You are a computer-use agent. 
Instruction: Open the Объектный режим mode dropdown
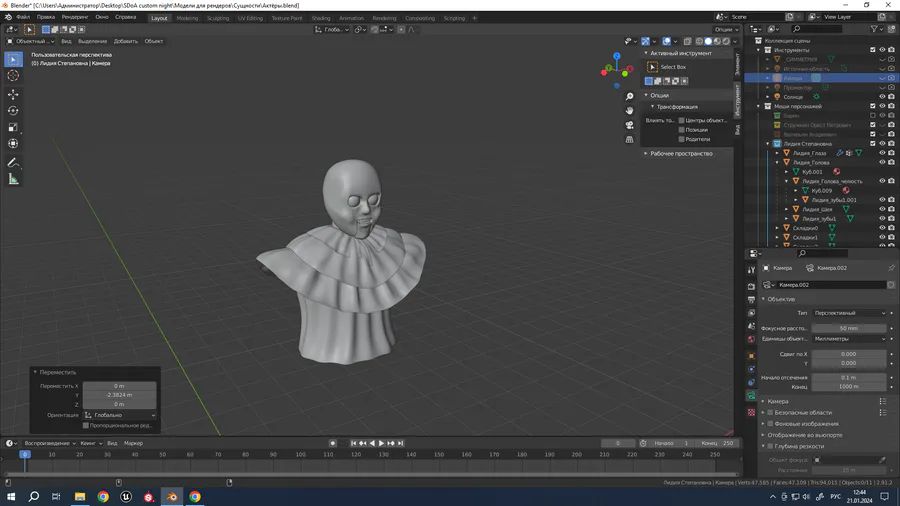(30, 41)
